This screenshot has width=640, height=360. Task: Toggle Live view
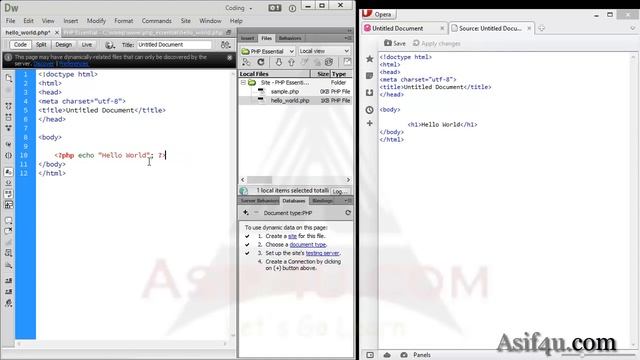[87, 45]
